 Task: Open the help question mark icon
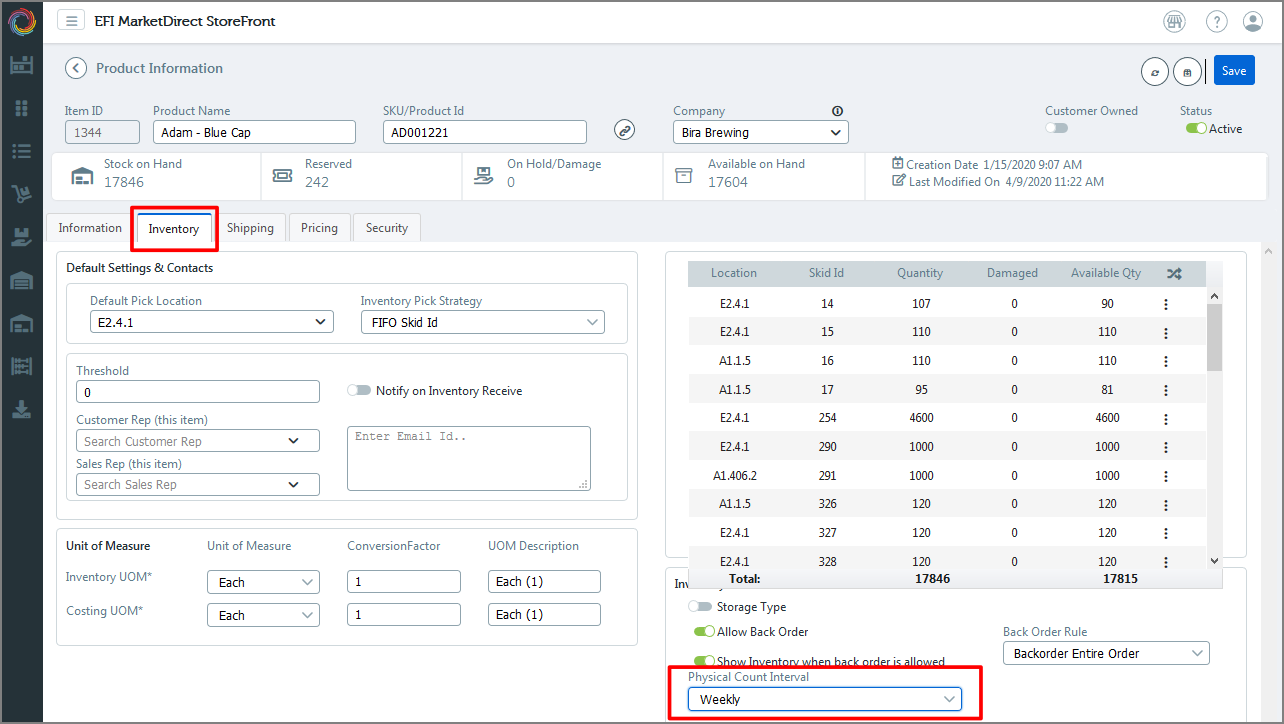pyautogui.click(x=1216, y=21)
